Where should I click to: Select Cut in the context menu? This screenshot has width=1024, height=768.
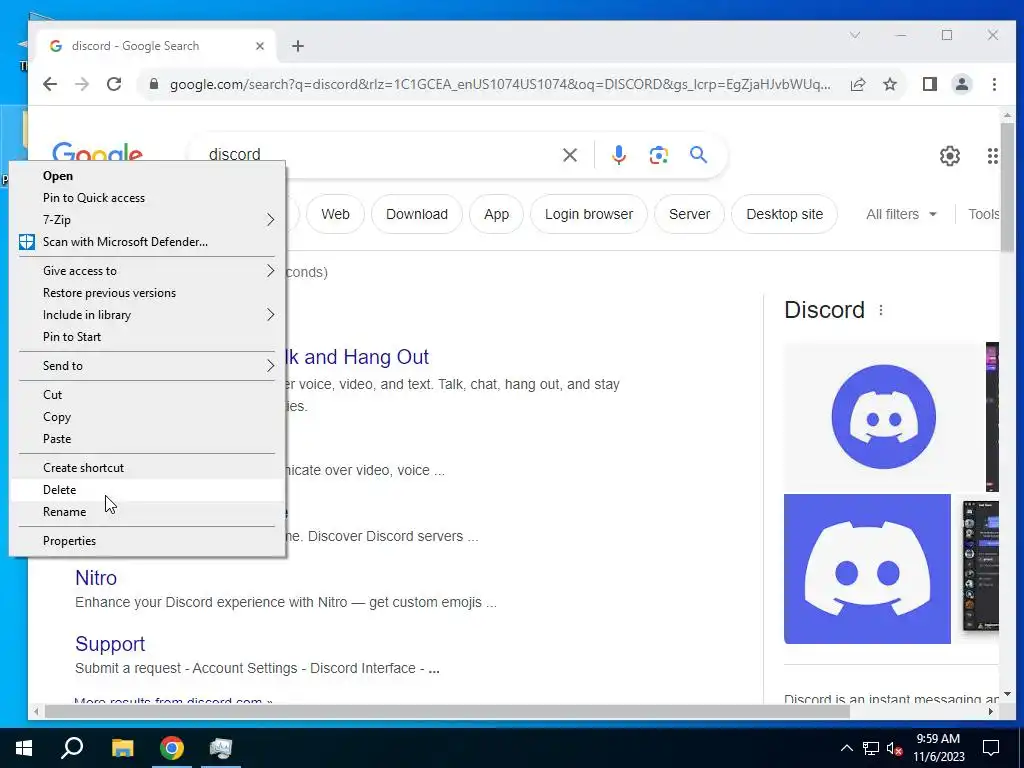(147, 395)
